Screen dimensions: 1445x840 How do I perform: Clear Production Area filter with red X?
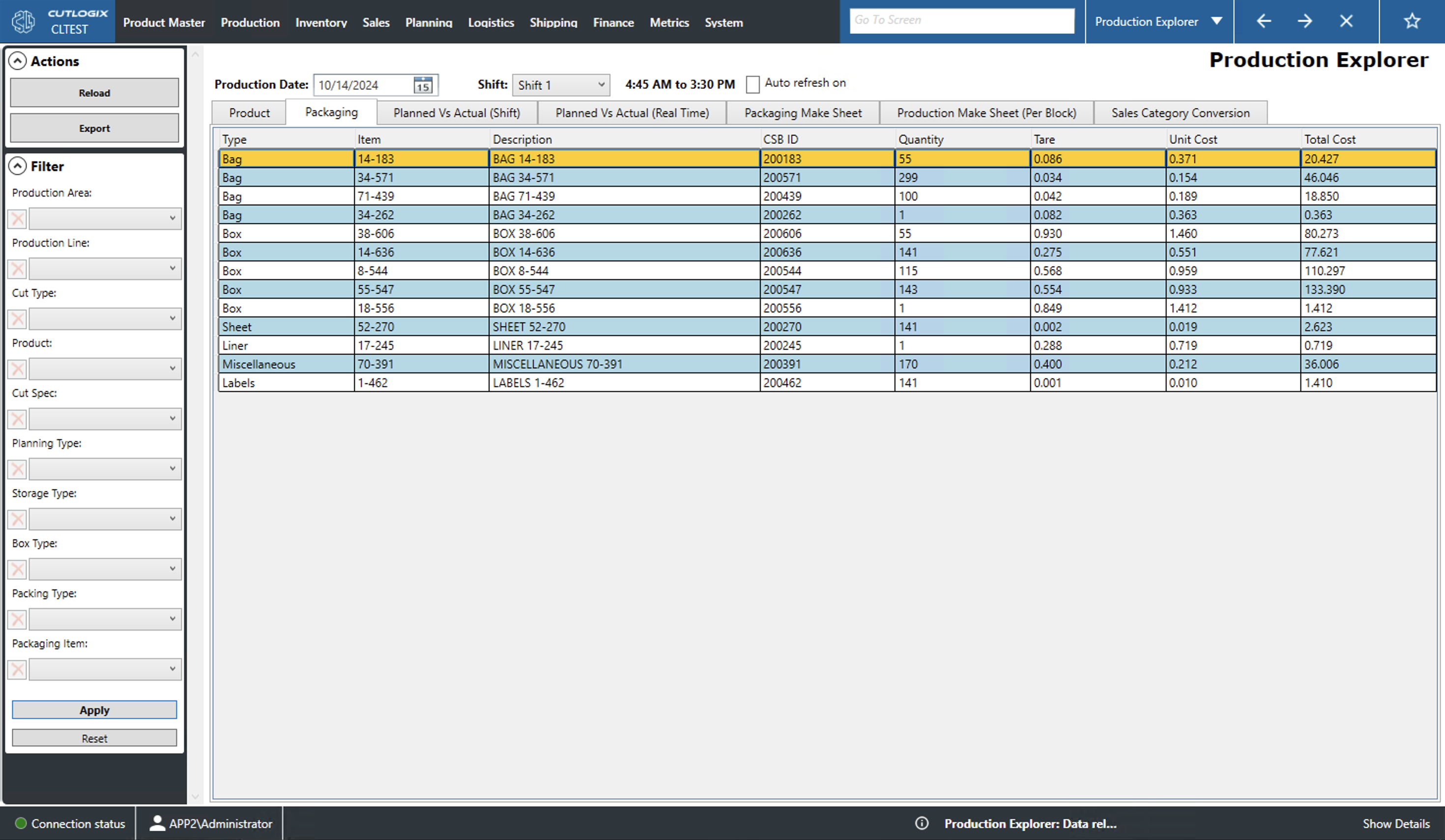(x=17, y=218)
